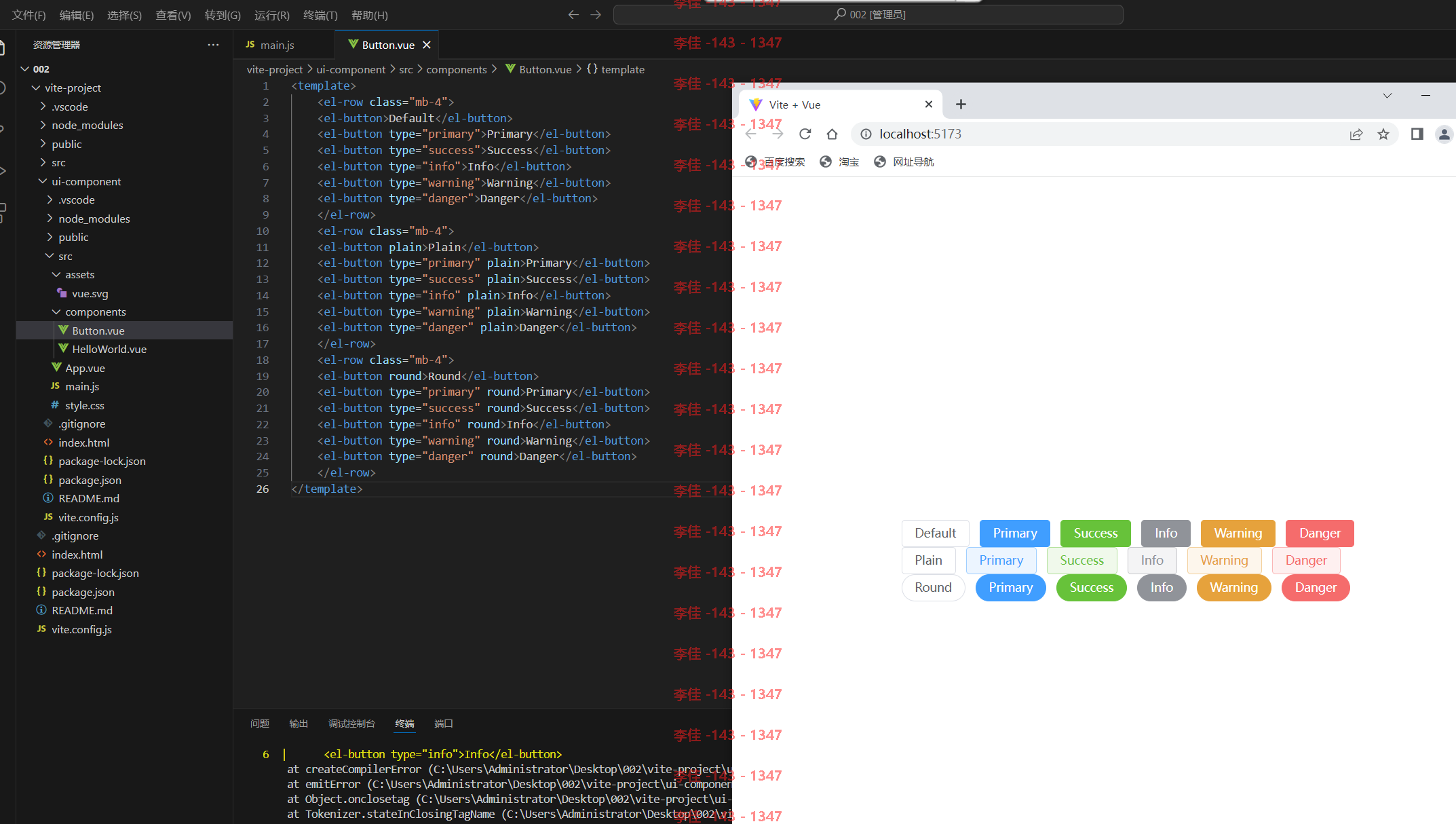Open vue.svg in the assets folder
Screen dimensions: 1456x824
[x=124, y=293]
